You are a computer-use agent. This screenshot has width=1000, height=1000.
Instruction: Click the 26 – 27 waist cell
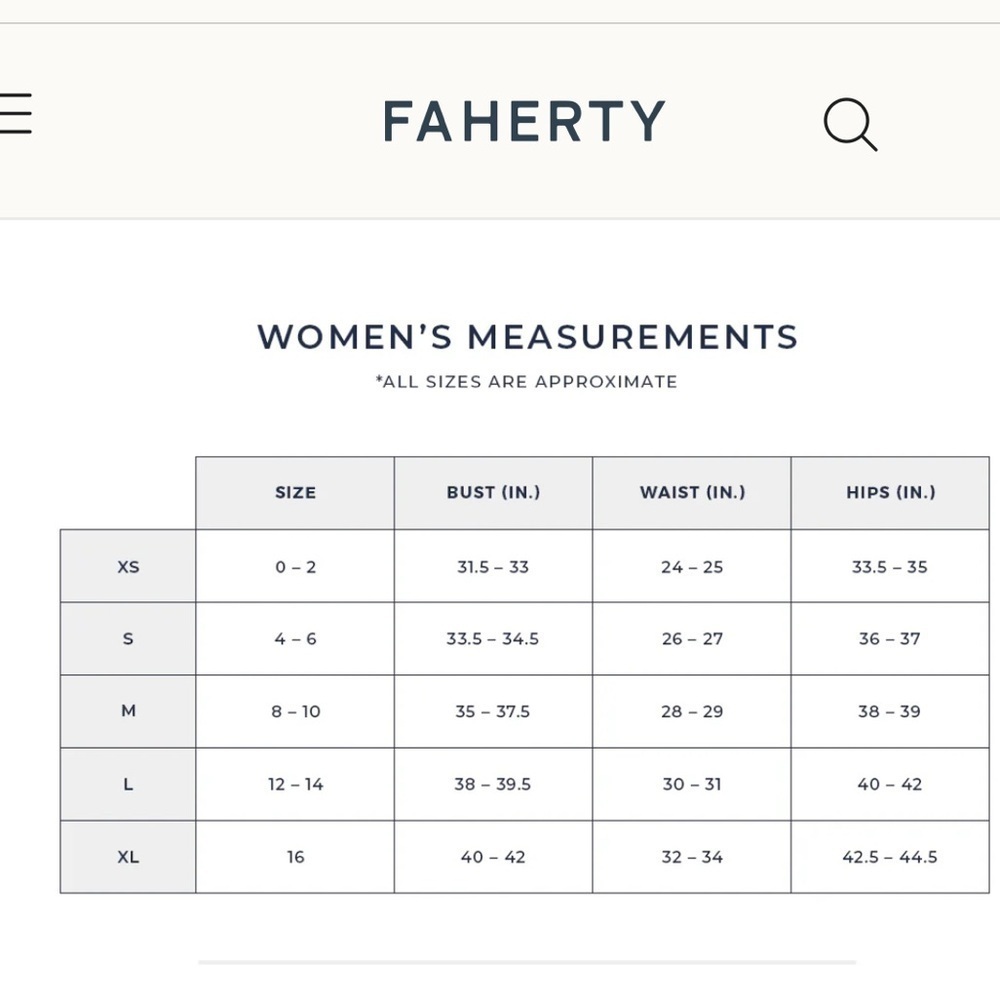coord(692,638)
